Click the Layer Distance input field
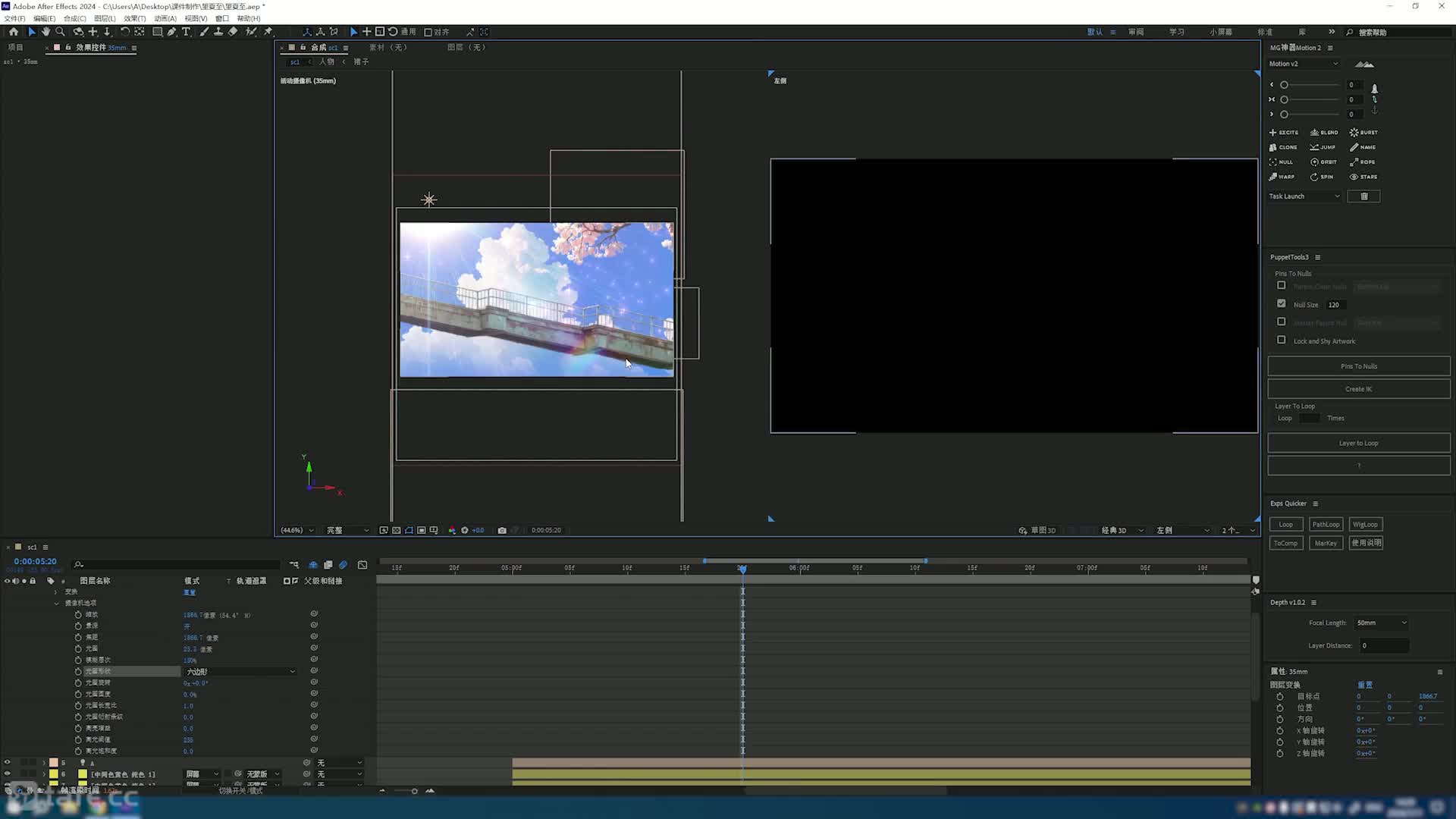 pos(1384,645)
